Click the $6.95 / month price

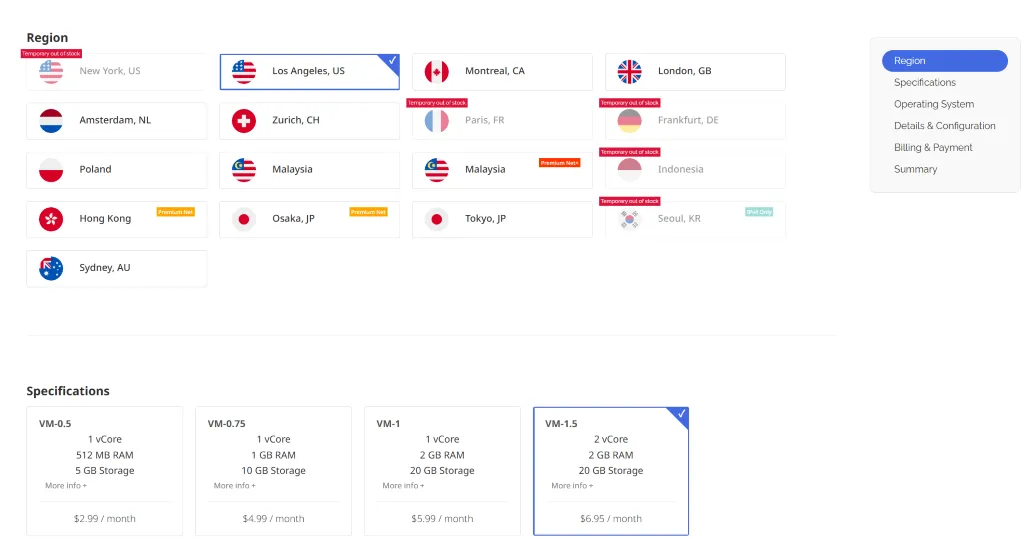pyautogui.click(x=611, y=519)
